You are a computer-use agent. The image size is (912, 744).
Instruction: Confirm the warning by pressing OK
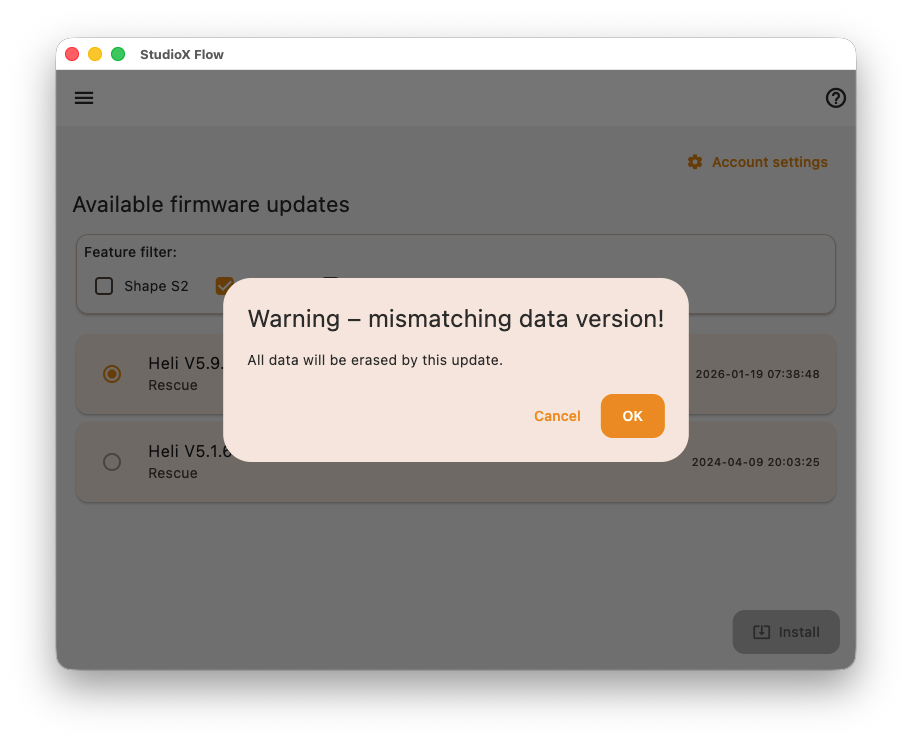click(x=632, y=416)
